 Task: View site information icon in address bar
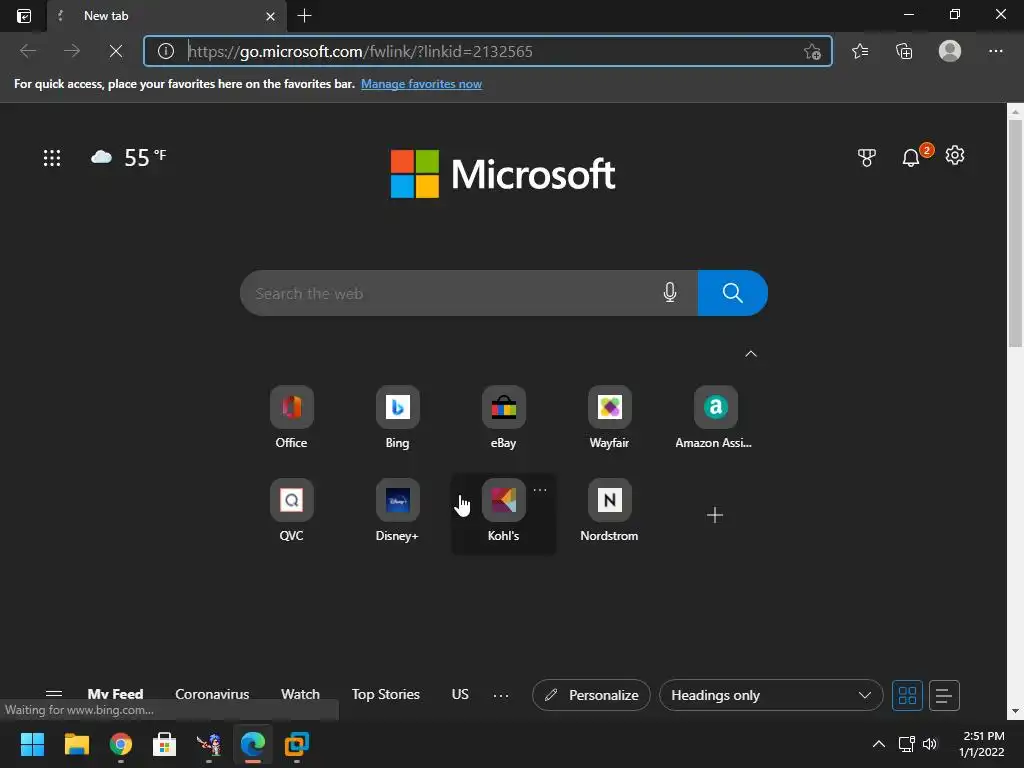(166, 51)
